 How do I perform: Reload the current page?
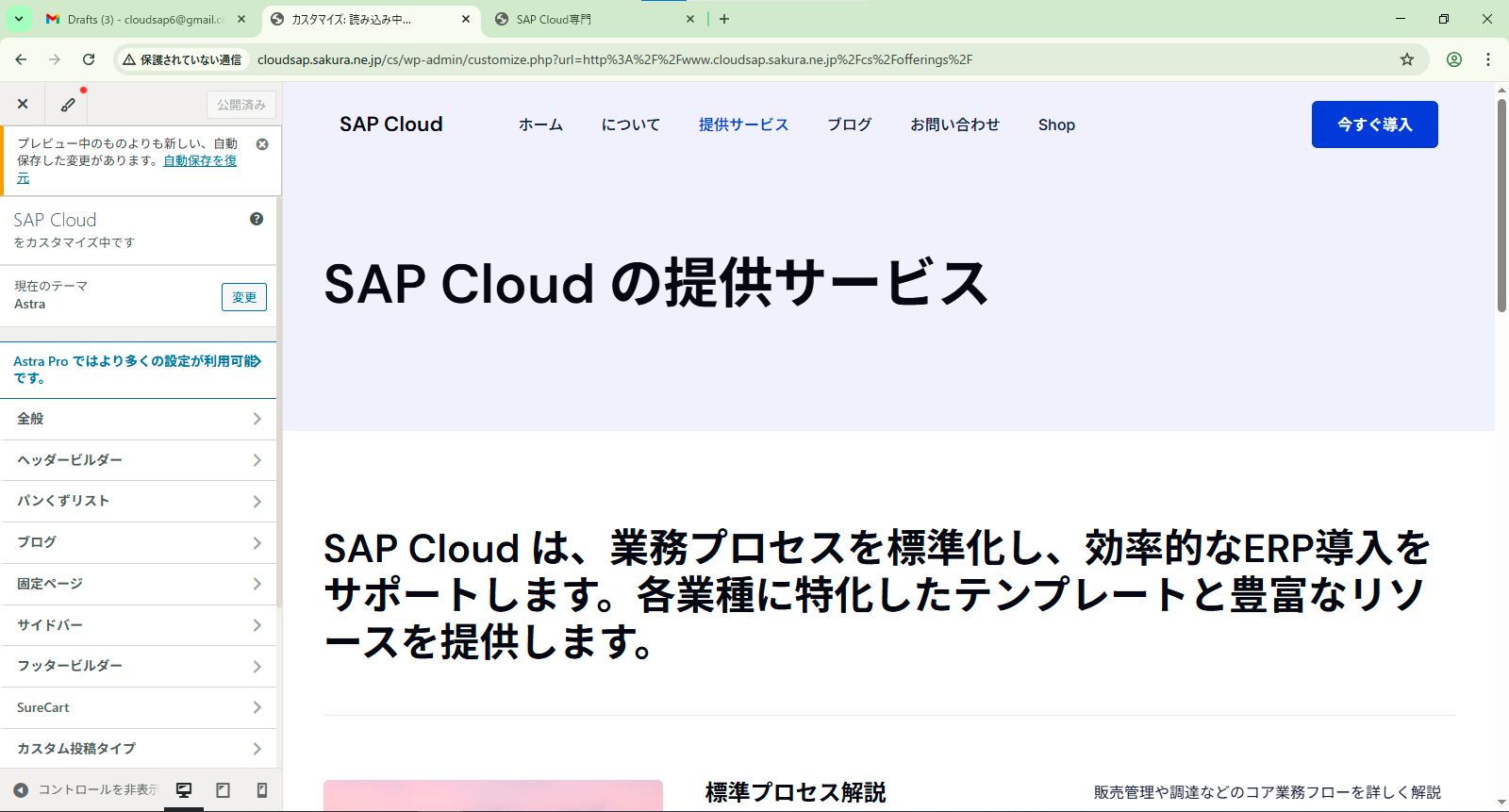tap(89, 59)
